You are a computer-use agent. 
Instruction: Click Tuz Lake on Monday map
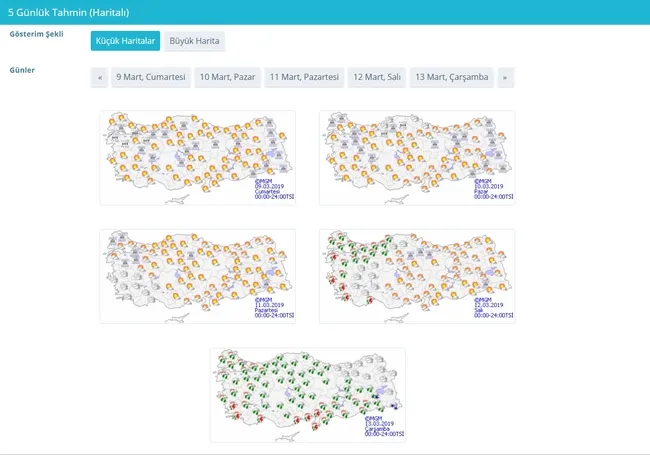[179, 275]
